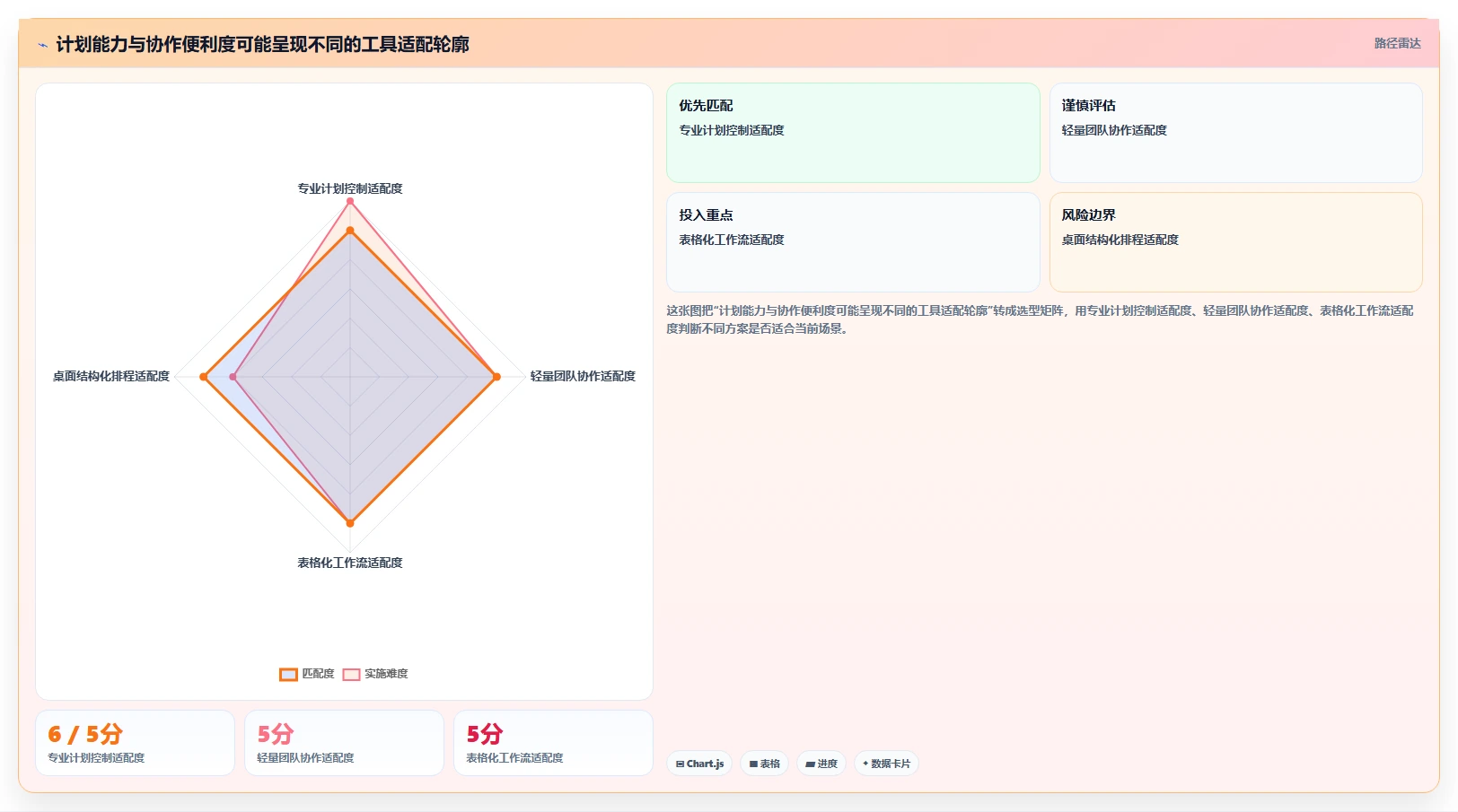Click the small icon before the page title
Viewport: 1458px width, 812px height.
click(42, 45)
